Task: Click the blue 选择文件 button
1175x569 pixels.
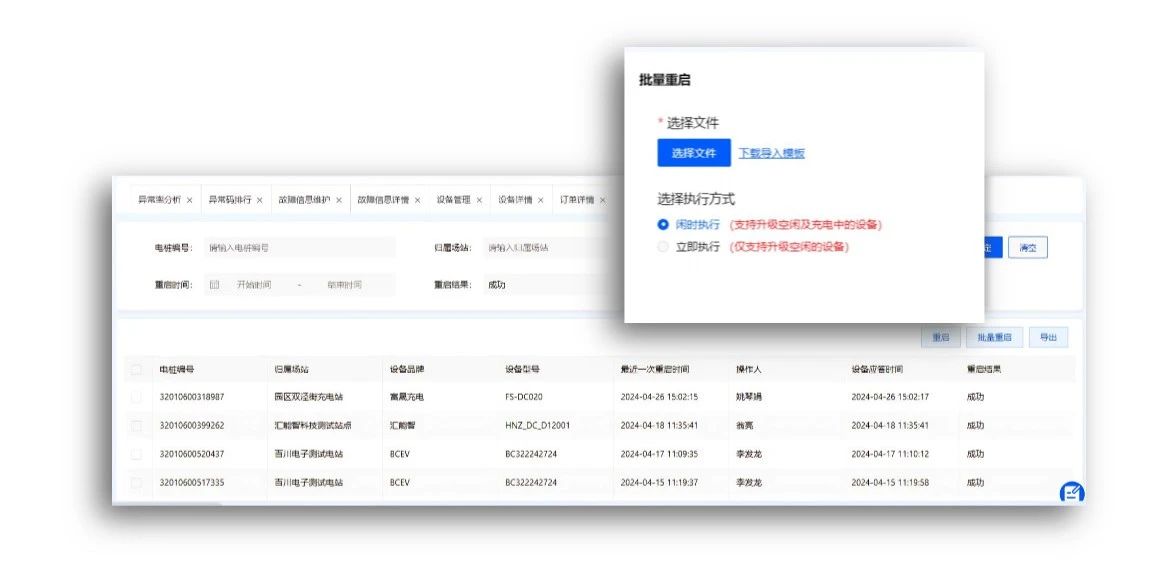Action: tap(693, 153)
